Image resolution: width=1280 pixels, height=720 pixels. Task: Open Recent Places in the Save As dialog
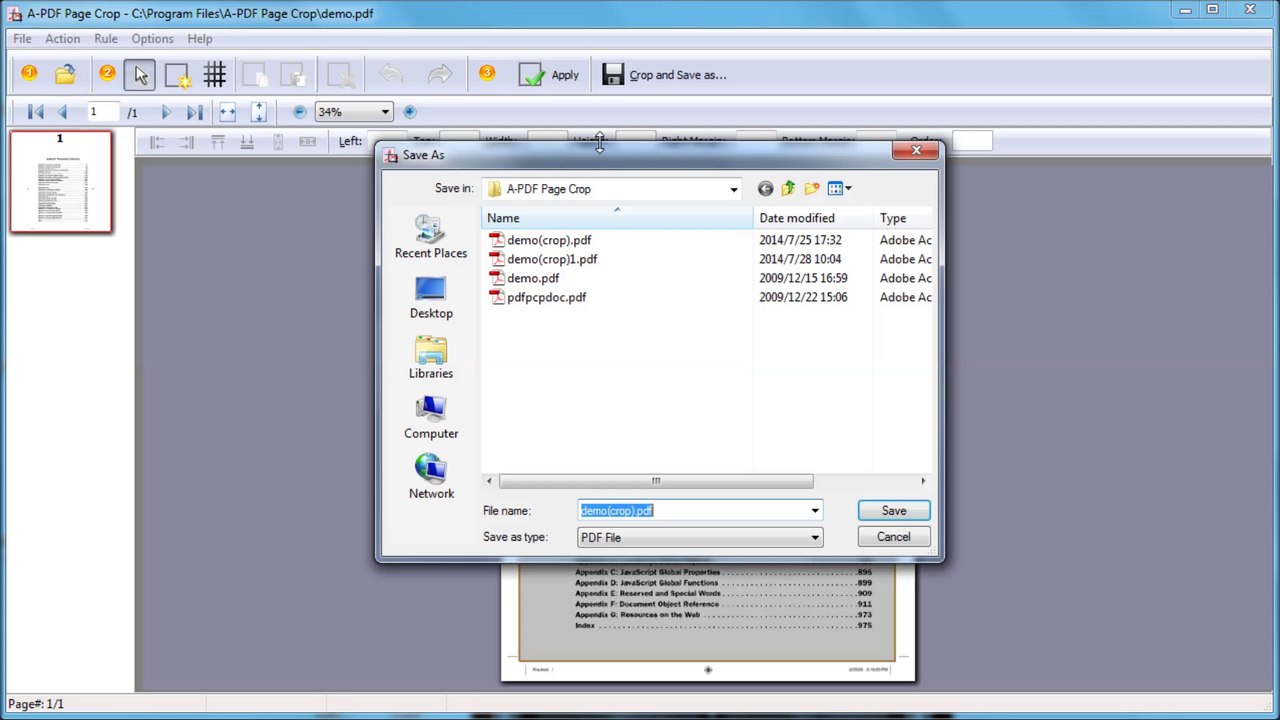pyautogui.click(x=431, y=238)
